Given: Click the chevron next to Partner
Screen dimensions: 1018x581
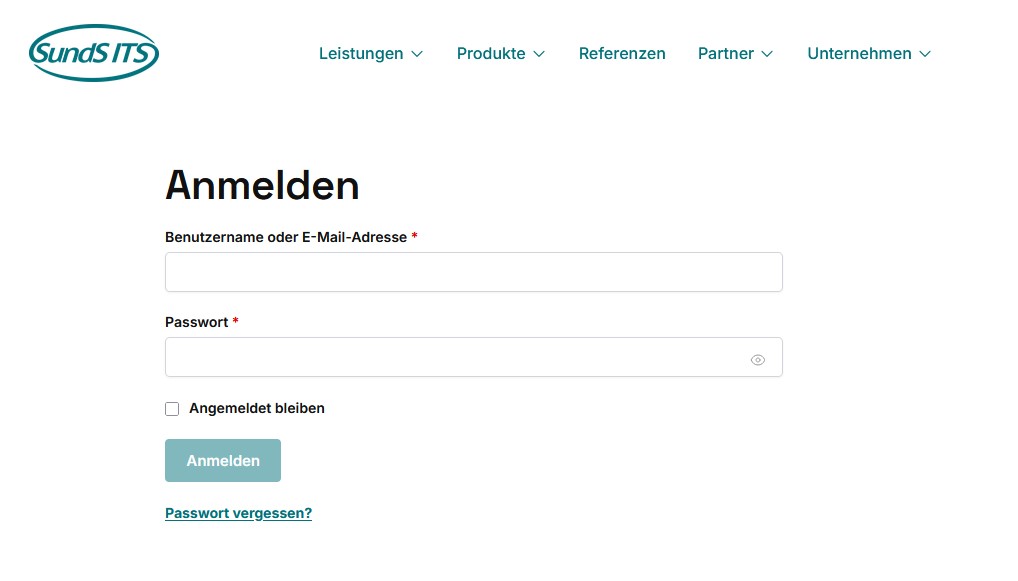Looking at the screenshot, I should point(767,54).
